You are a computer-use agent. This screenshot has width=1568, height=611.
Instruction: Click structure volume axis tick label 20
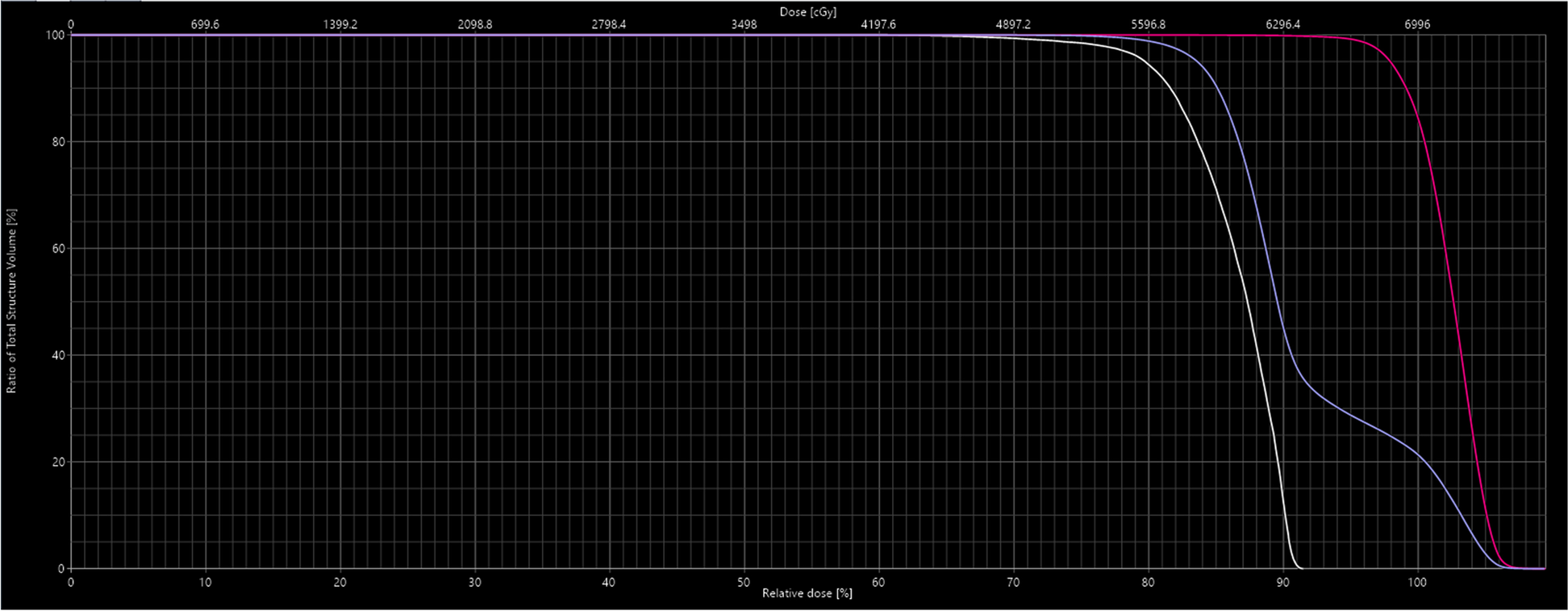click(58, 462)
